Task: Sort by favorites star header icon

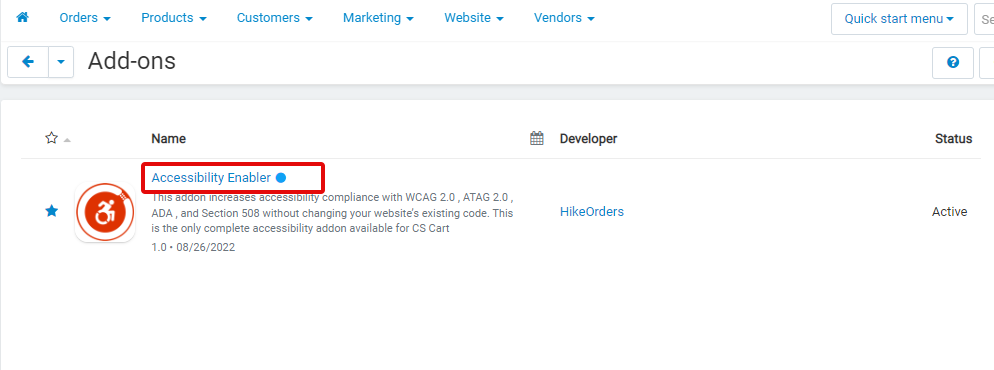Action: click(52, 138)
